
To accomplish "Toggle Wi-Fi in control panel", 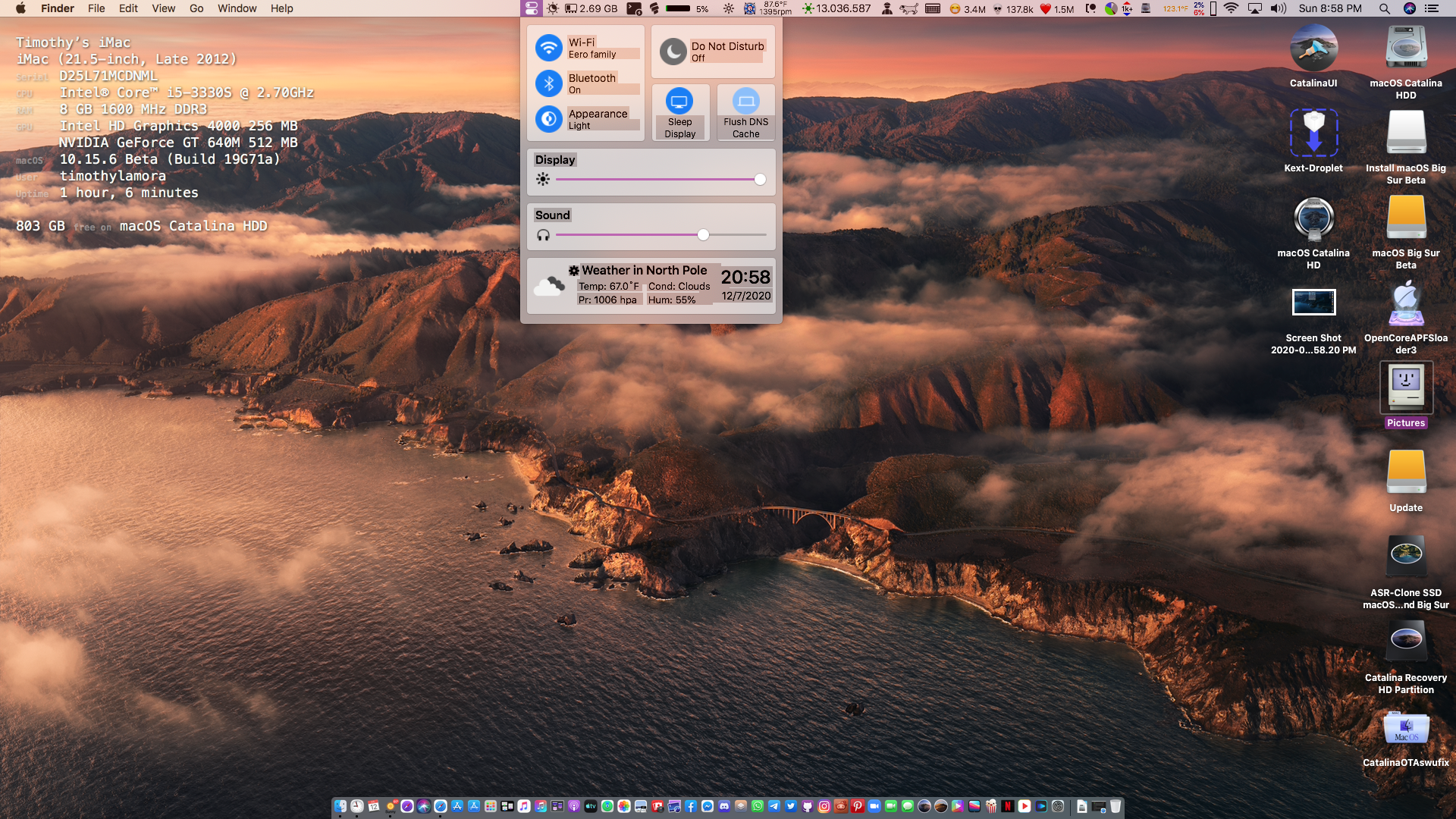I will (x=548, y=48).
